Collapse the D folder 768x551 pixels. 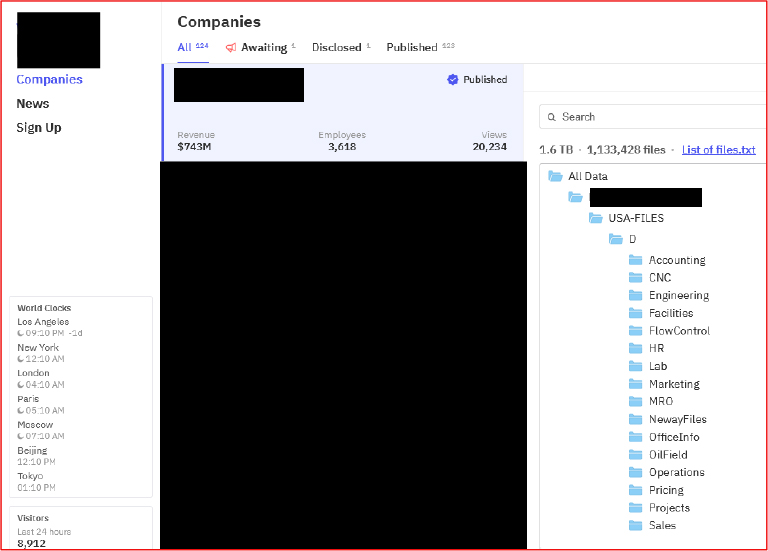pos(616,239)
